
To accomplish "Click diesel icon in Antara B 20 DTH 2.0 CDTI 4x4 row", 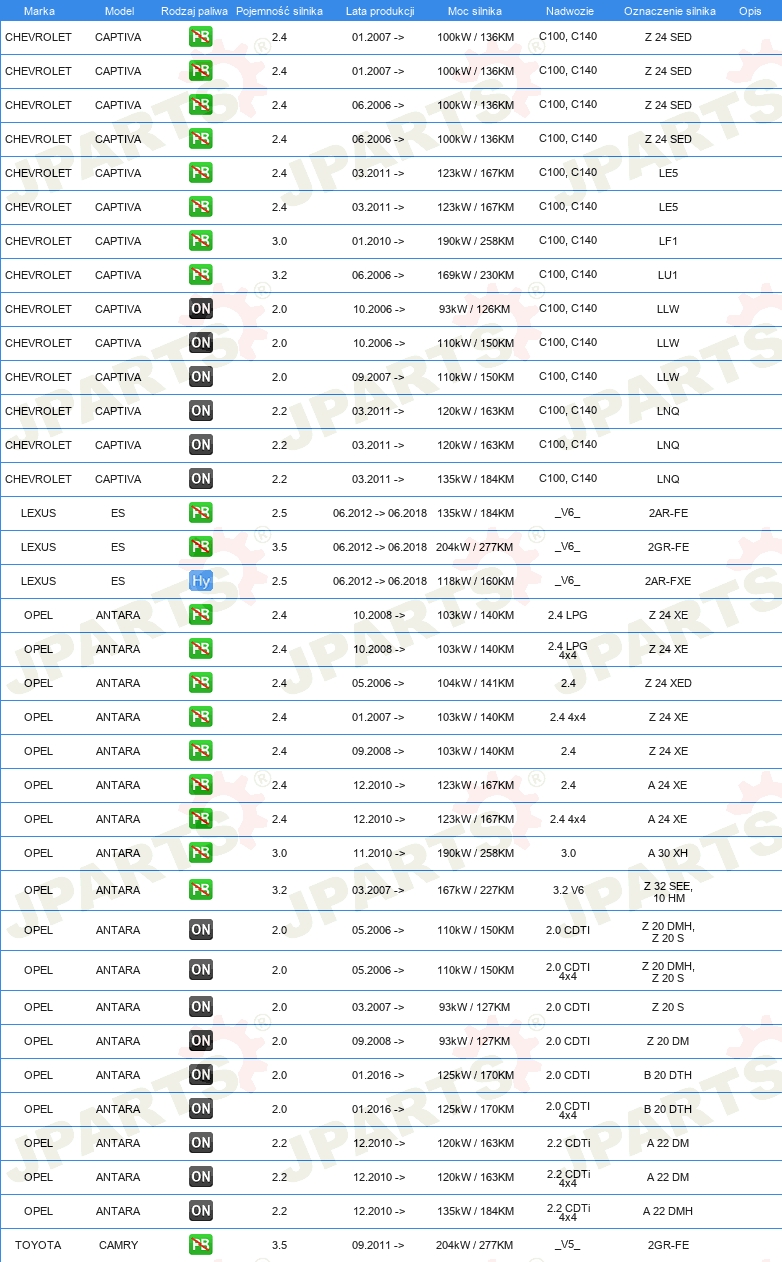I will click(201, 1109).
